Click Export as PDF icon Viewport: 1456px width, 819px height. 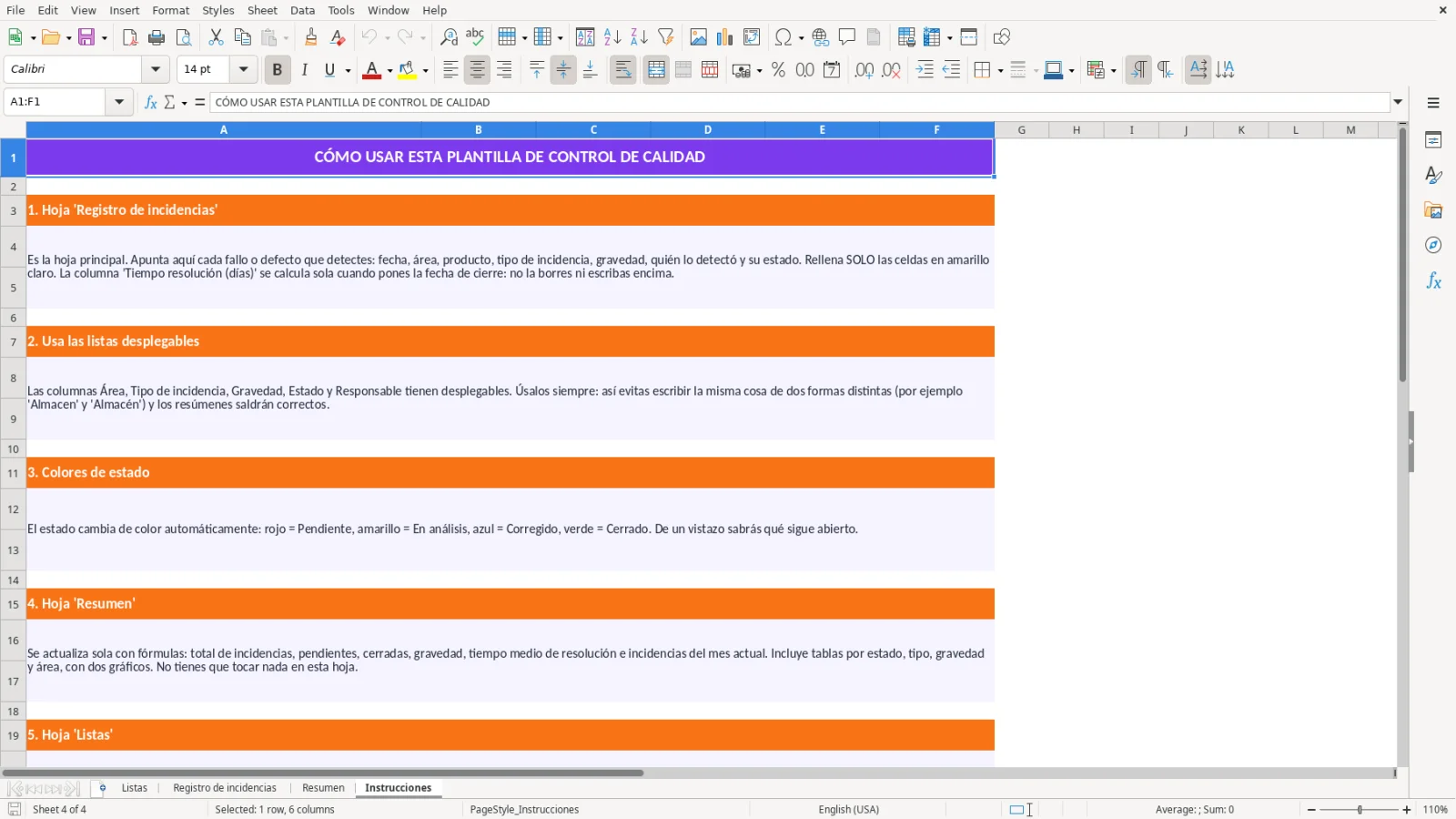[x=129, y=37]
